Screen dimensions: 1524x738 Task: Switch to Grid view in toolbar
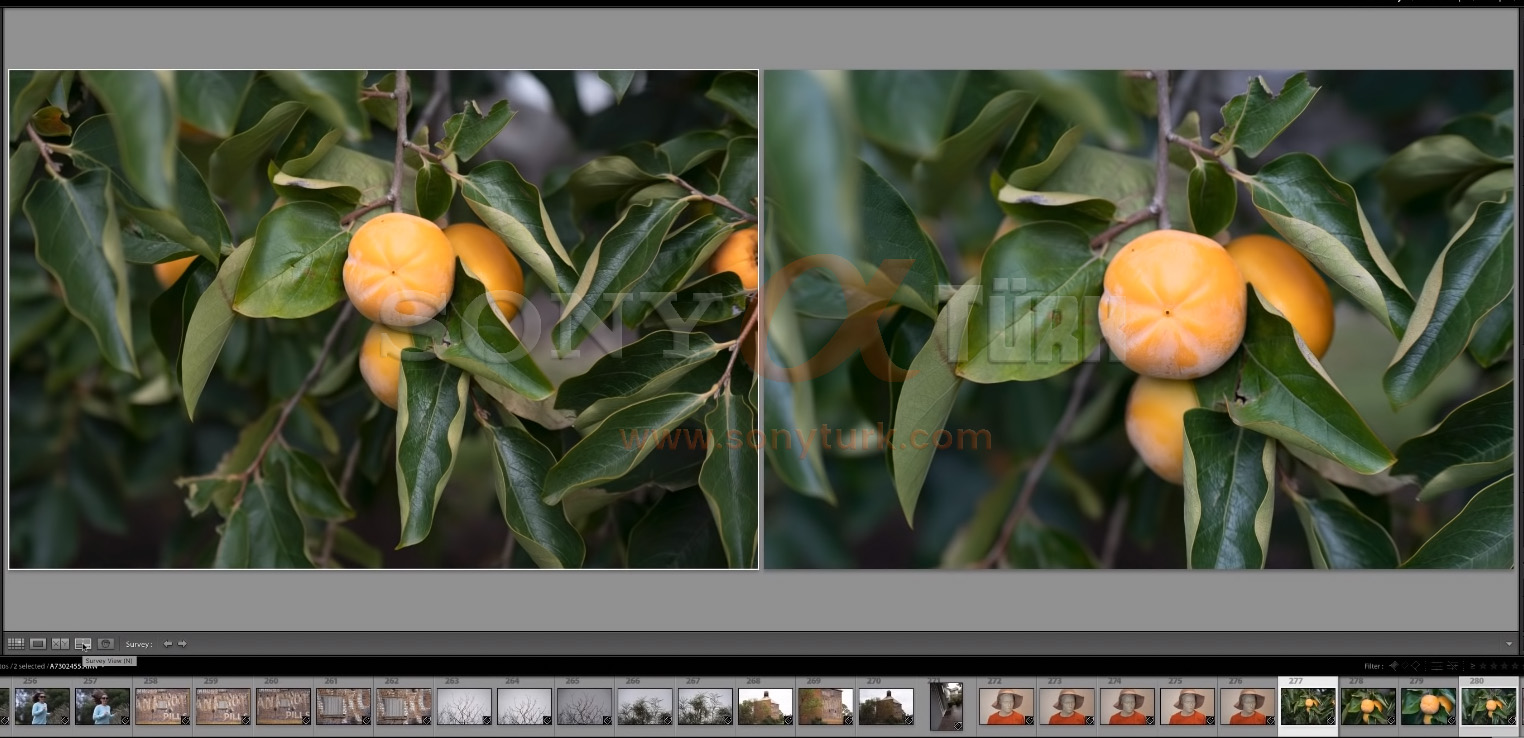point(16,644)
